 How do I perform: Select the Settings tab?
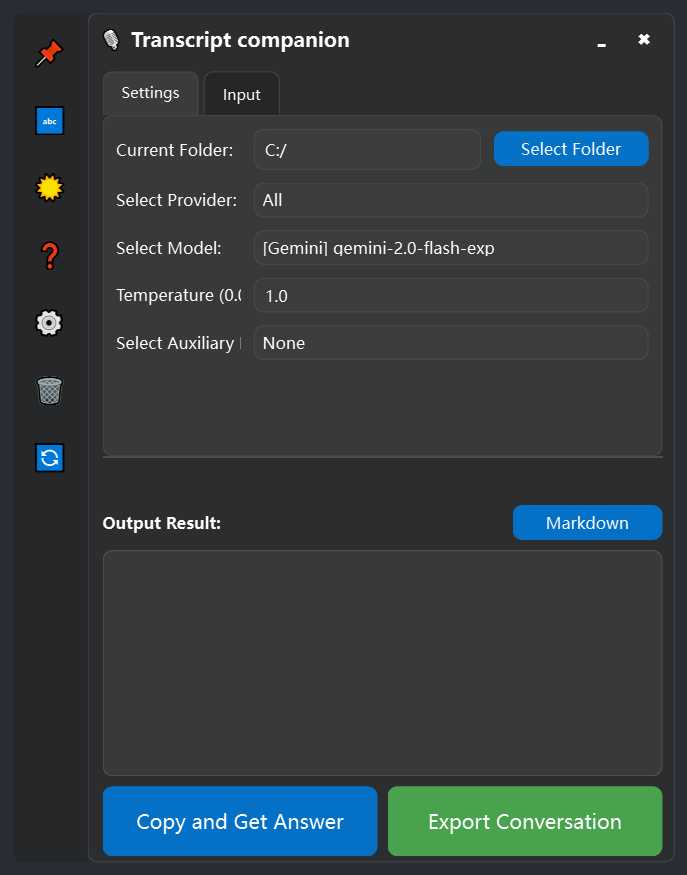150,93
